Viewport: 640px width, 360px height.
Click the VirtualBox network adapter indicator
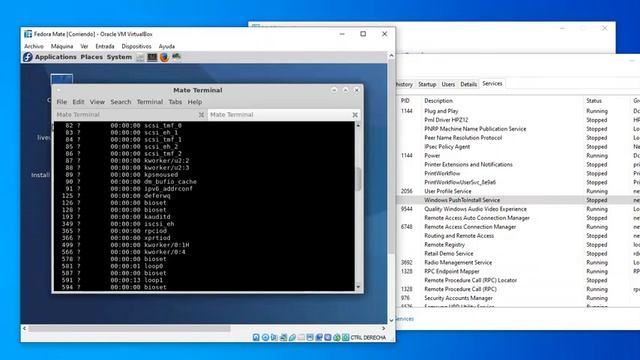pos(283,337)
